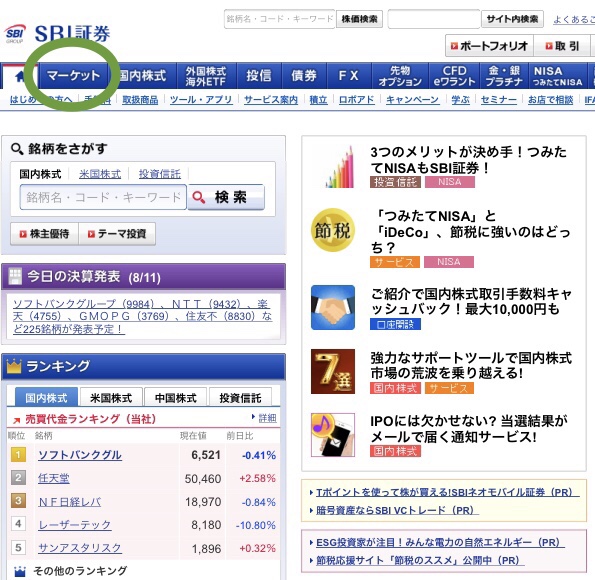Image resolution: width=595 pixels, height=580 pixels.
Task: Open the 取引 button
Action: 562,46
